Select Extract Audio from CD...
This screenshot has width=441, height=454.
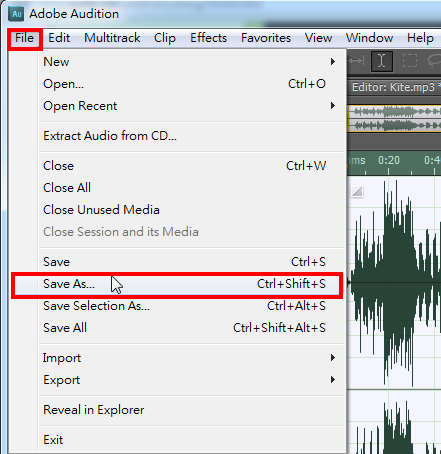191,136
